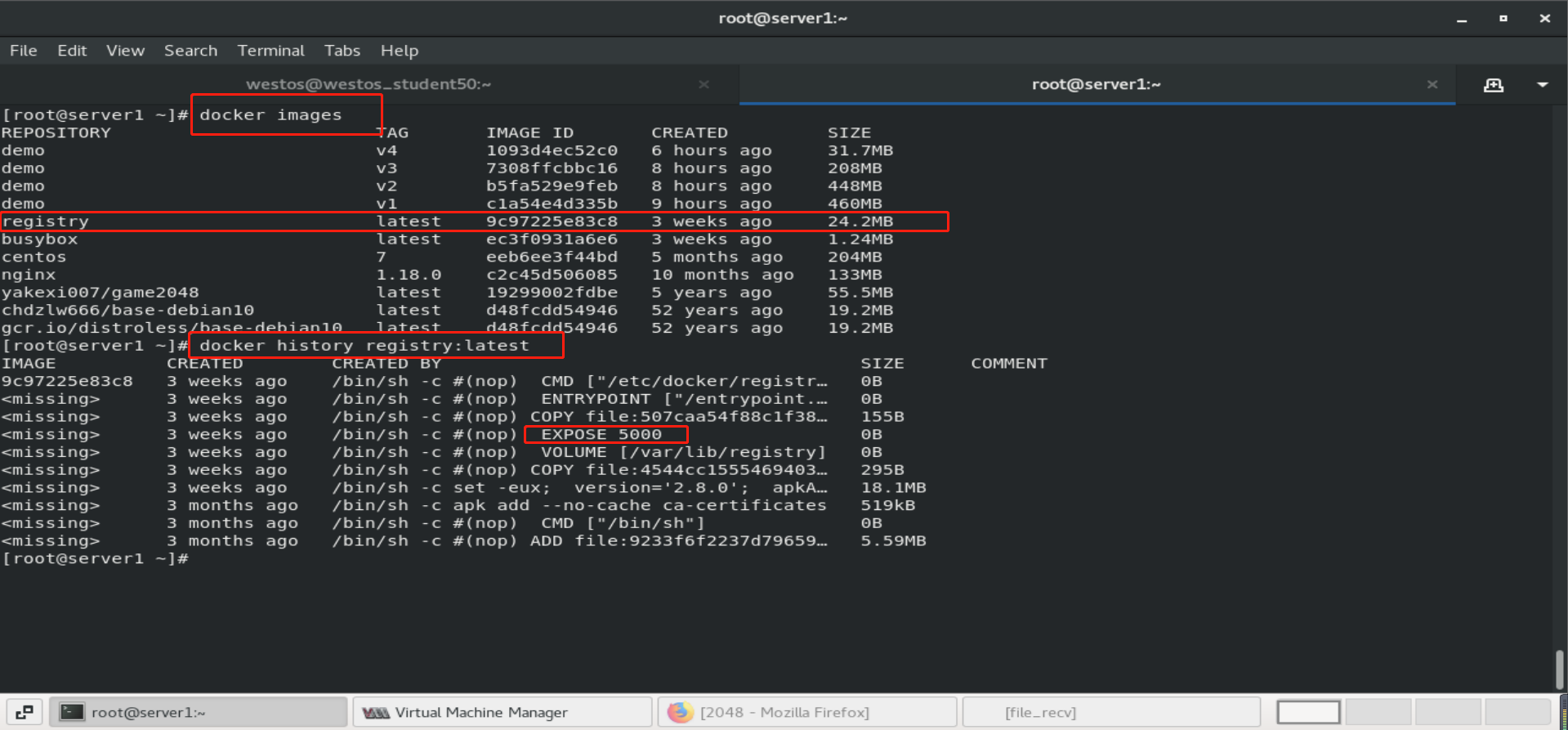Click 'VOLUME [/var/lib/registry]' history entry

click(x=683, y=452)
